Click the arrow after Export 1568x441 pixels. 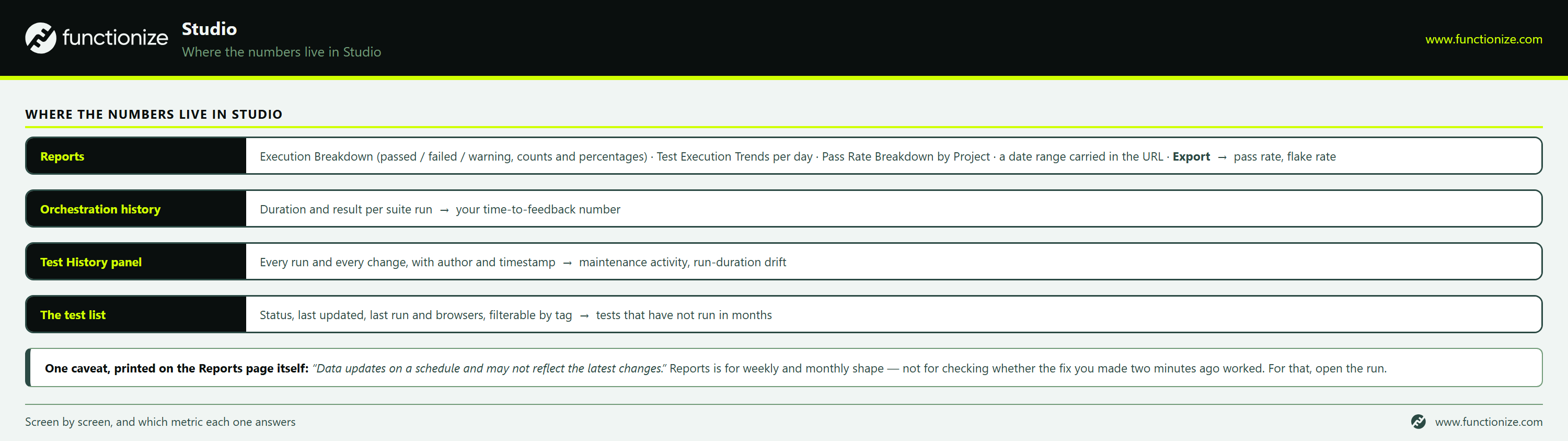1221,157
